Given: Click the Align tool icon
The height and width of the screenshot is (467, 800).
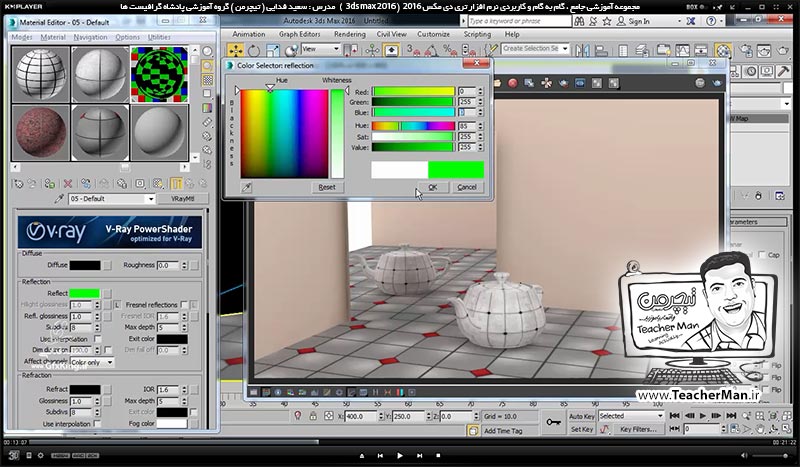Looking at the screenshot, I should [x=601, y=50].
